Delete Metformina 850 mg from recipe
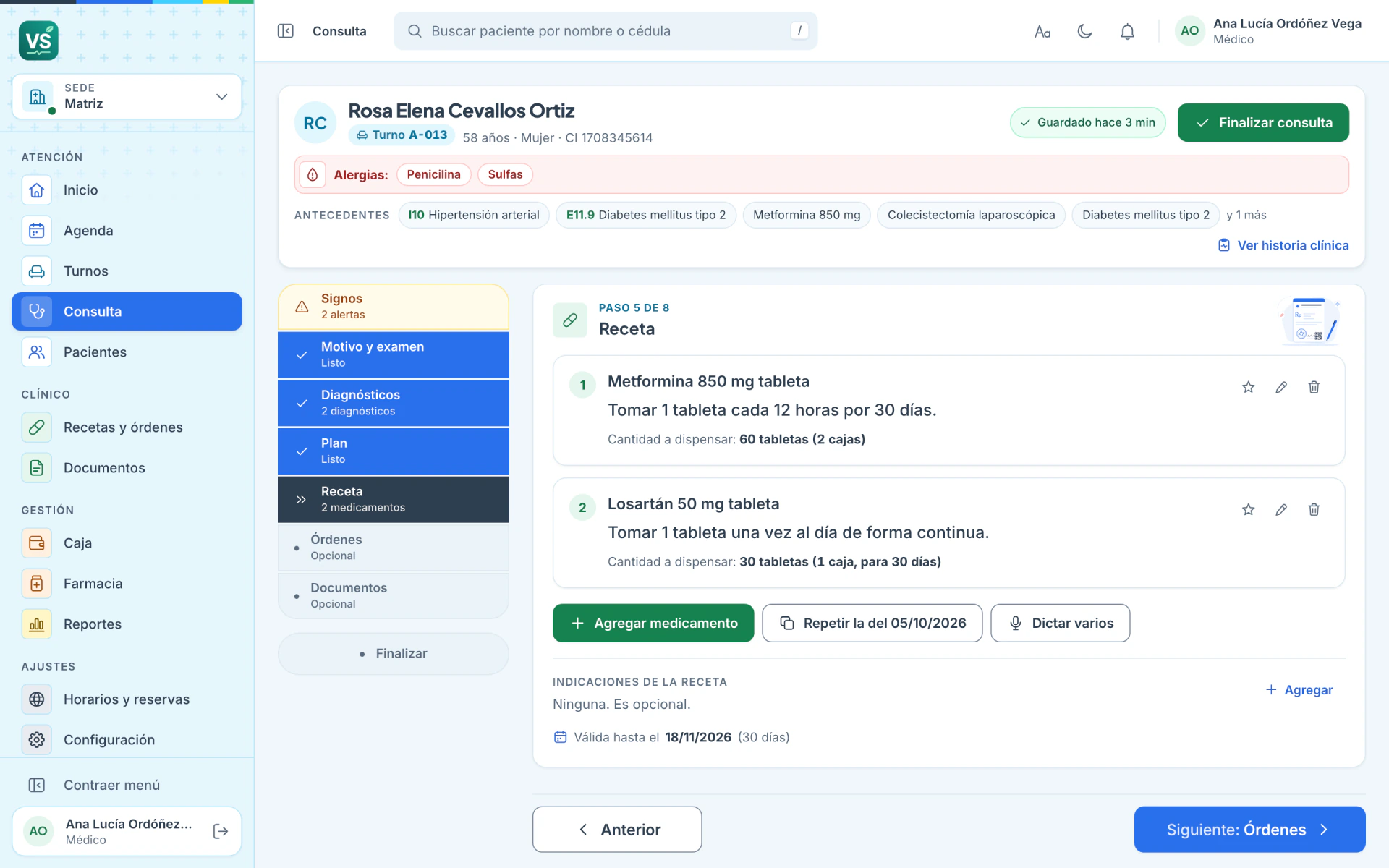Viewport: 1389px width, 868px height. [x=1314, y=387]
